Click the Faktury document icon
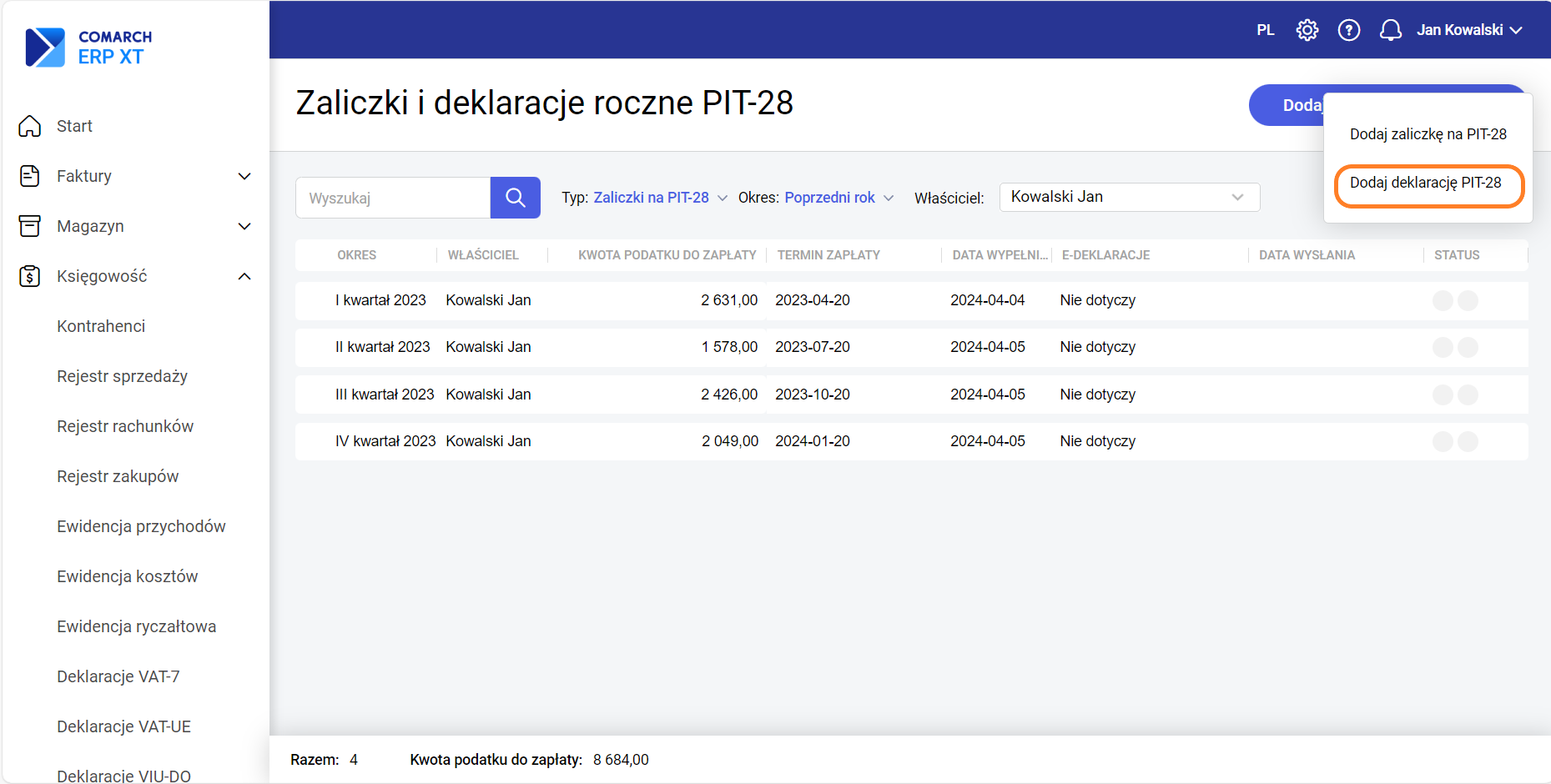 coord(30,176)
